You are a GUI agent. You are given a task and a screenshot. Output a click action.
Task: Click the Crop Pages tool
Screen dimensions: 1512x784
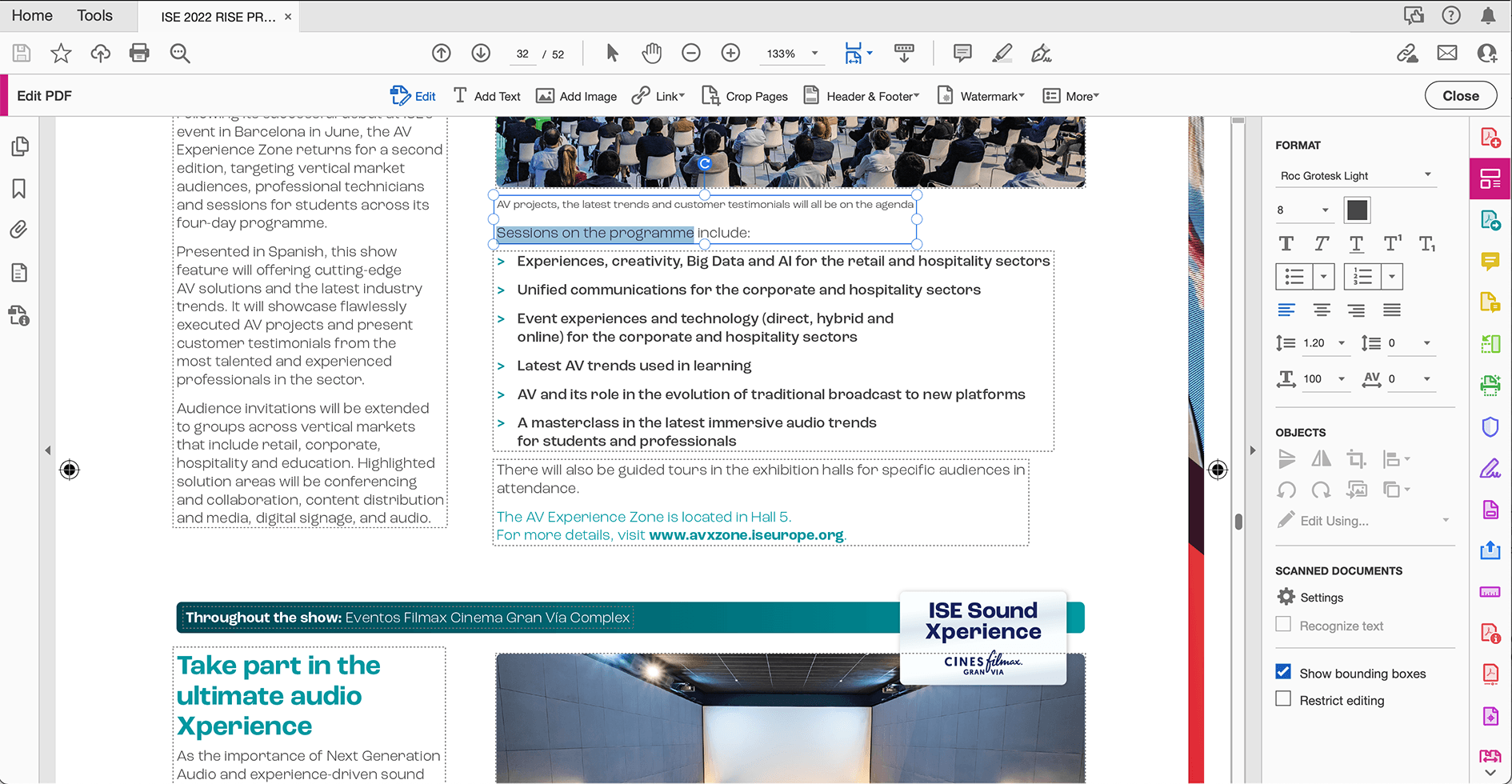(x=745, y=96)
